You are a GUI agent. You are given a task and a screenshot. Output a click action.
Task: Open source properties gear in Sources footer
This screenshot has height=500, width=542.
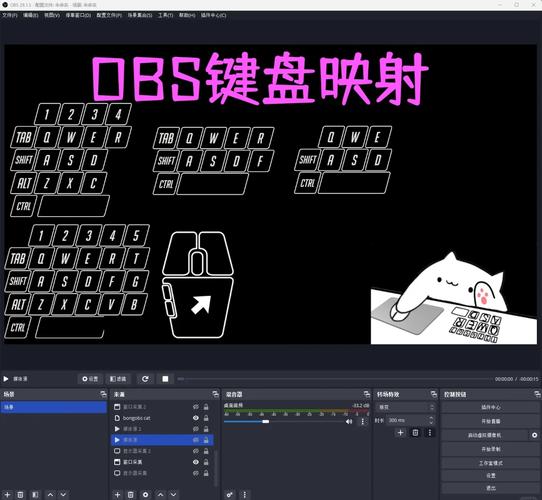click(146, 495)
